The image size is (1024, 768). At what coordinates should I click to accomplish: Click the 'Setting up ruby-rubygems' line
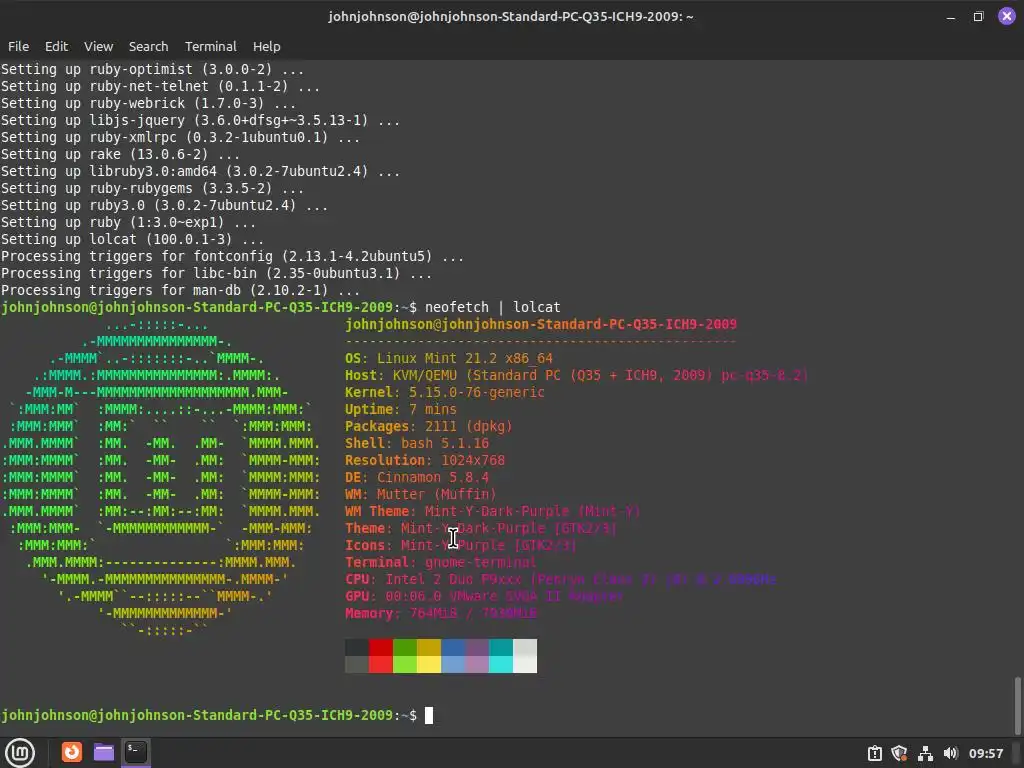(152, 188)
